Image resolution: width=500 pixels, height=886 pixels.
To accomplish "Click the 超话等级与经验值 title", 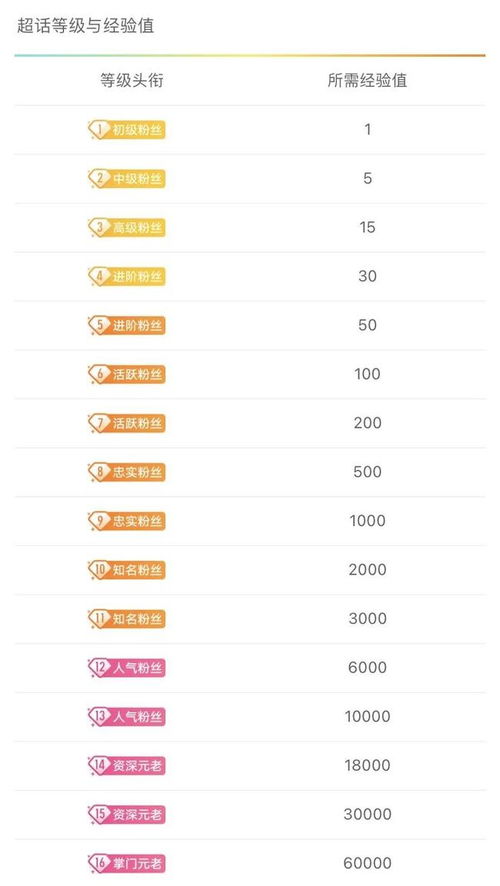I will pyautogui.click(x=85, y=25).
